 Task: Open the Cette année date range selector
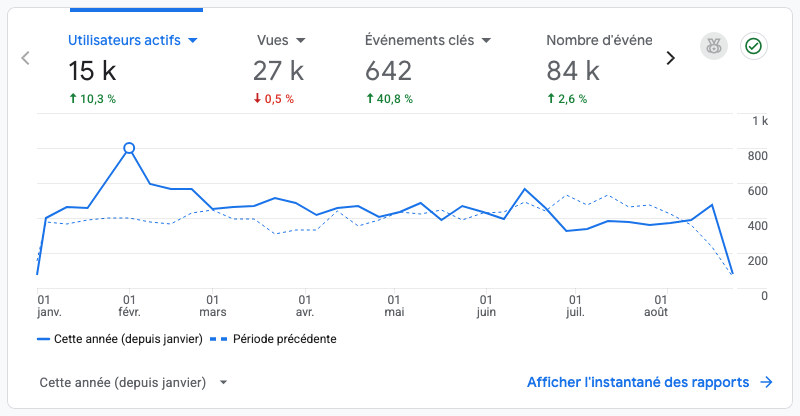133,382
